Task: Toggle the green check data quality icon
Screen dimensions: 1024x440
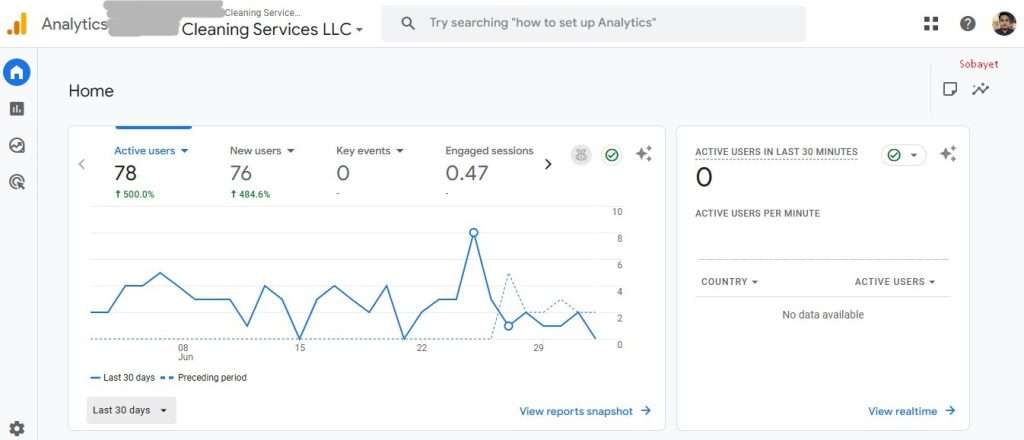Action: click(x=611, y=154)
